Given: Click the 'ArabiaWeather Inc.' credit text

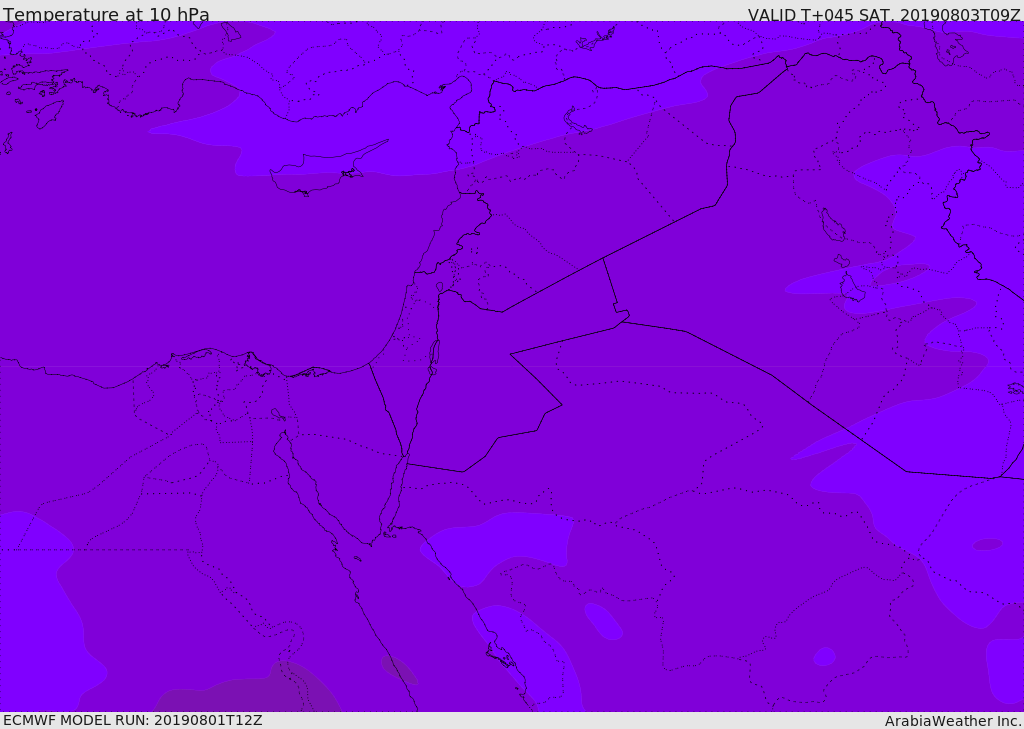Looking at the screenshot, I should coord(953,721).
